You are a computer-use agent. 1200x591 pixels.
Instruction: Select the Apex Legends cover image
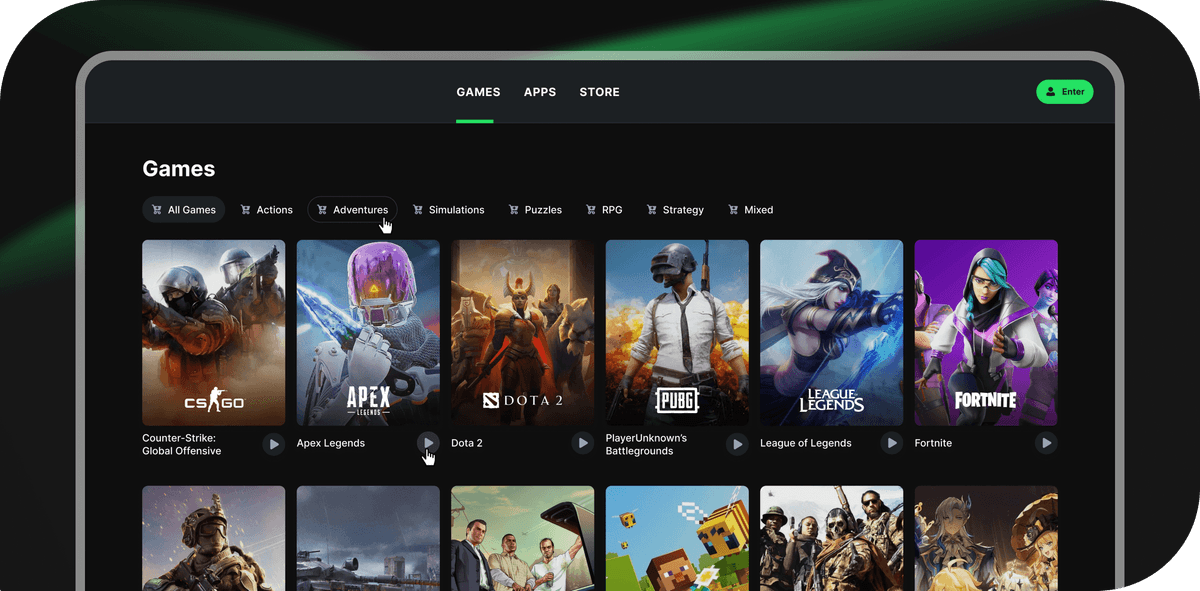coord(368,333)
